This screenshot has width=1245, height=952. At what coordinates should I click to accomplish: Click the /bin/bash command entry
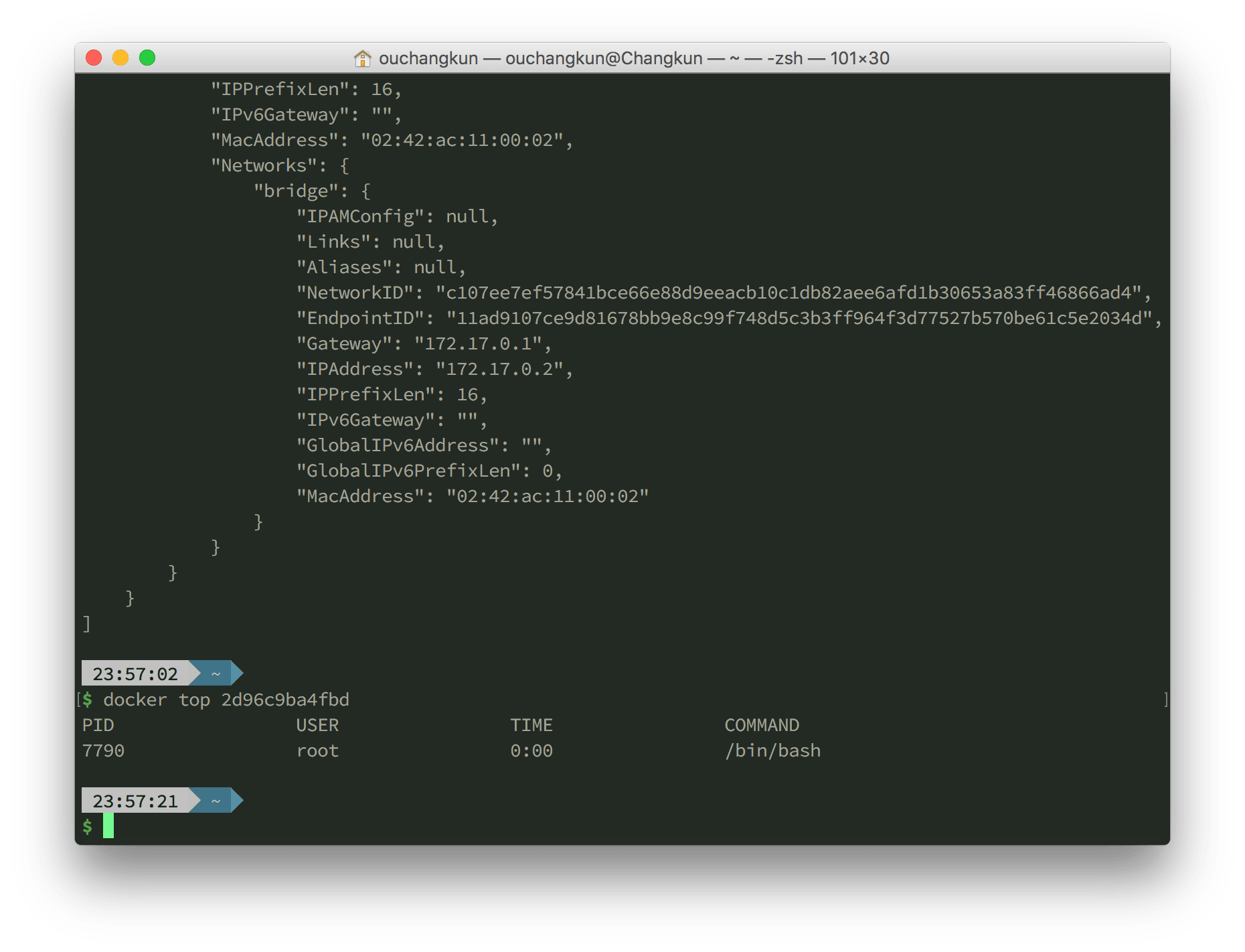coord(772,750)
